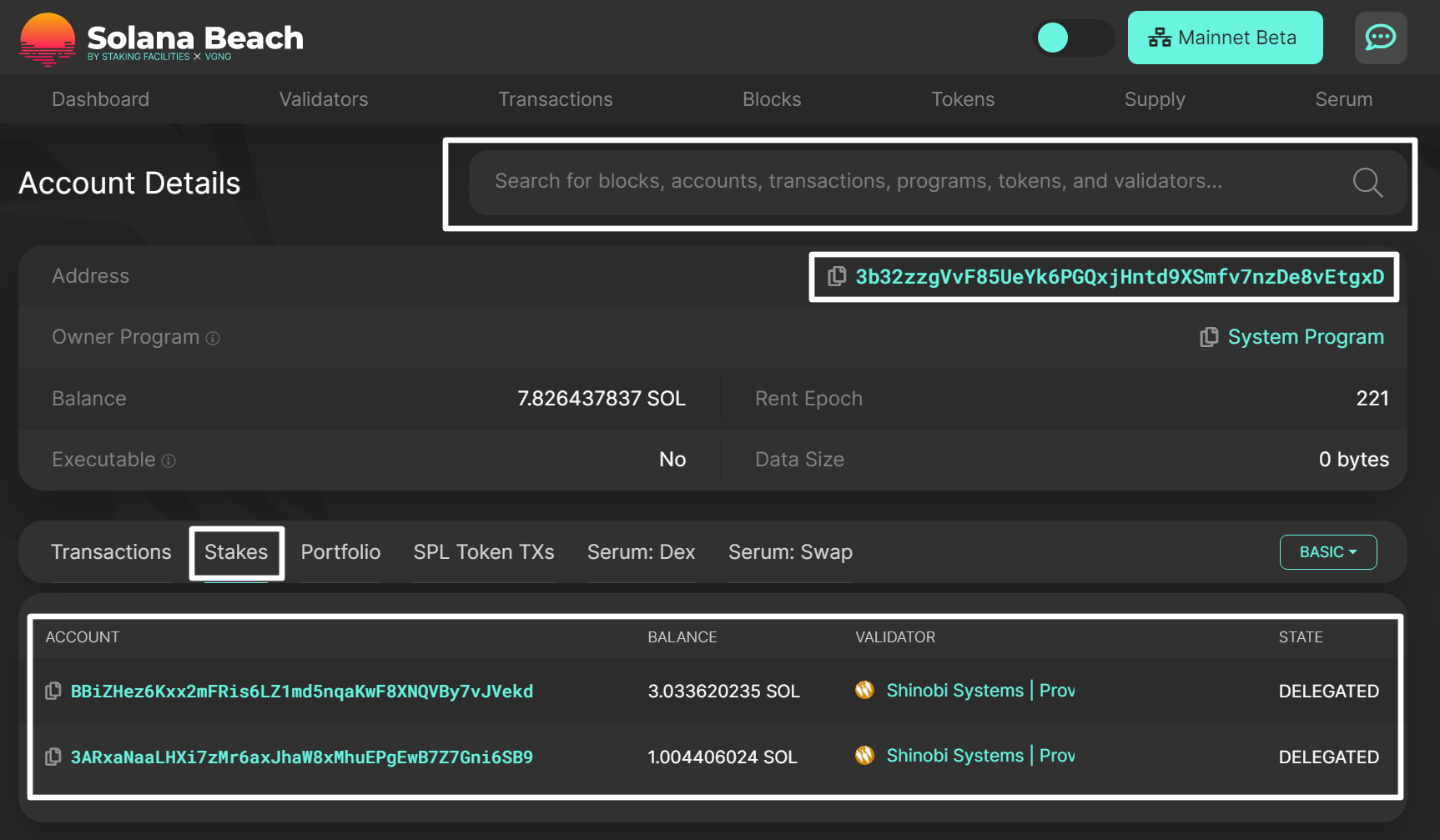Open SPL Token TXs tab

[484, 552]
